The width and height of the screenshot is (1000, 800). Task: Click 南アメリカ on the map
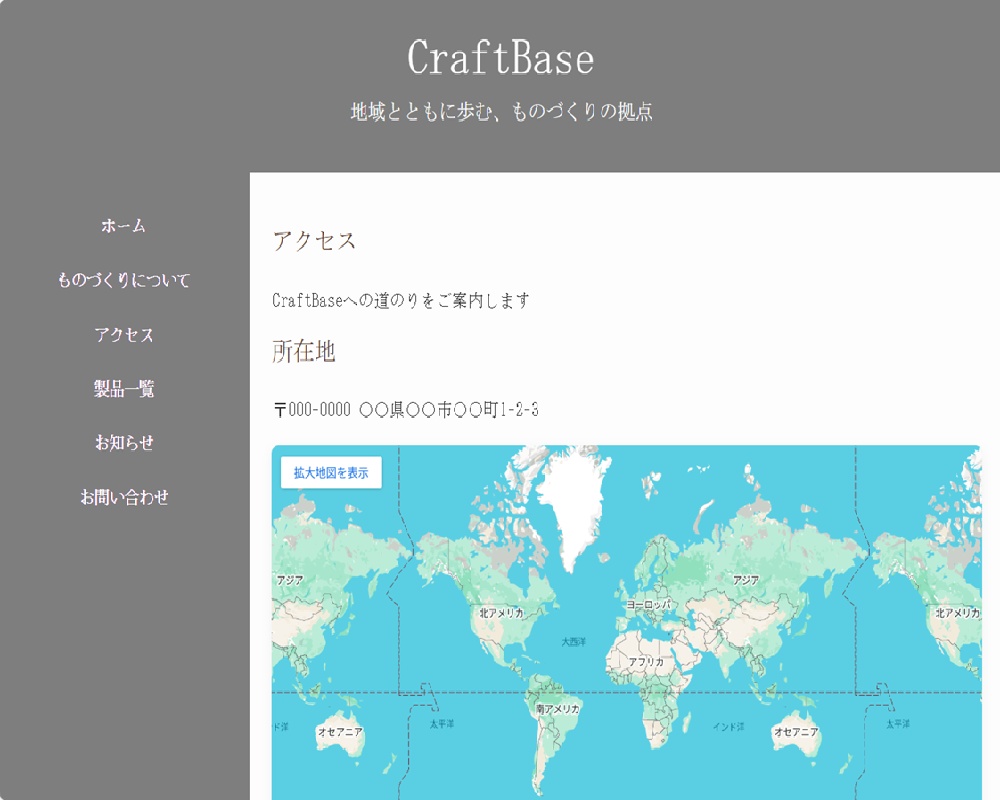coord(556,707)
